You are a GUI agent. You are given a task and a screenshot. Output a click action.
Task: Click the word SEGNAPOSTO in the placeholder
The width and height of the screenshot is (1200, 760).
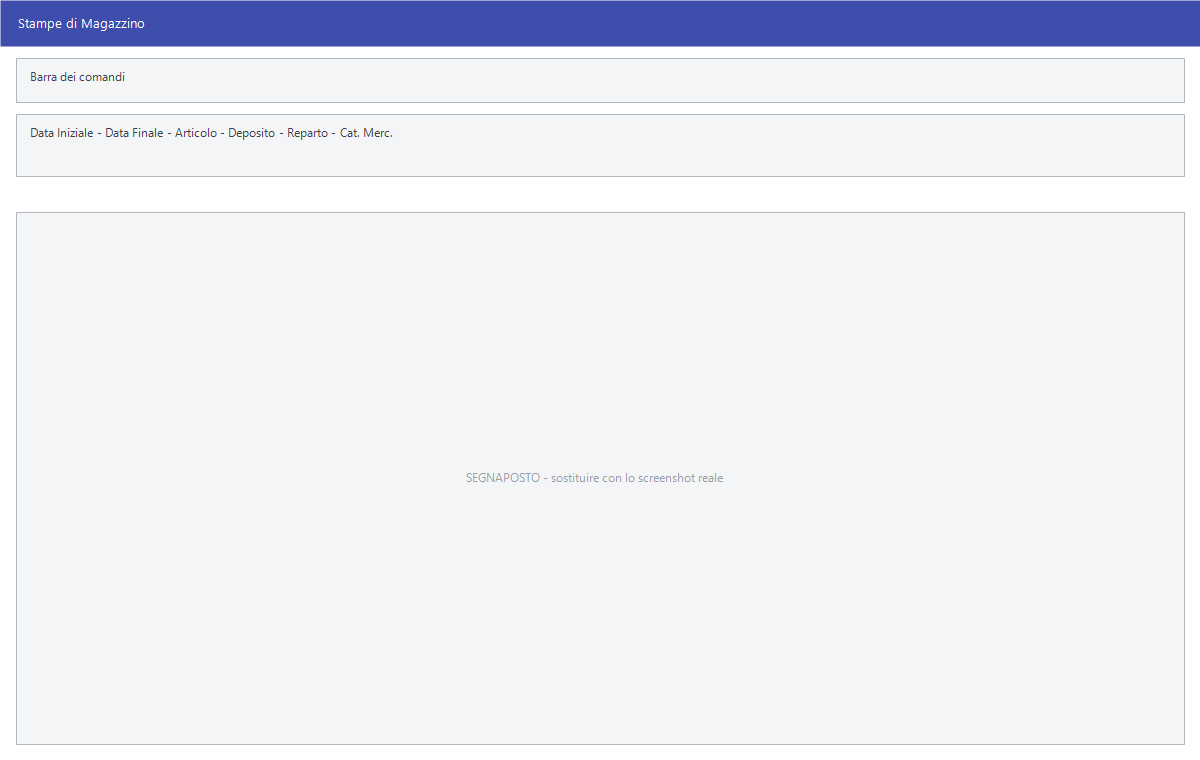(503, 478)
